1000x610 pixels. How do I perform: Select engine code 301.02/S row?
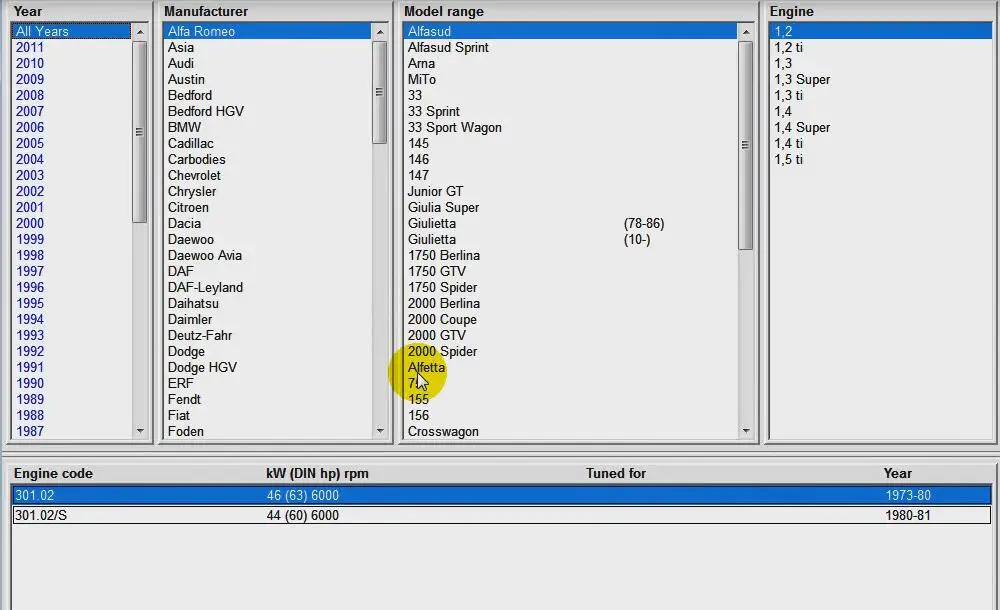coord(502,515)
